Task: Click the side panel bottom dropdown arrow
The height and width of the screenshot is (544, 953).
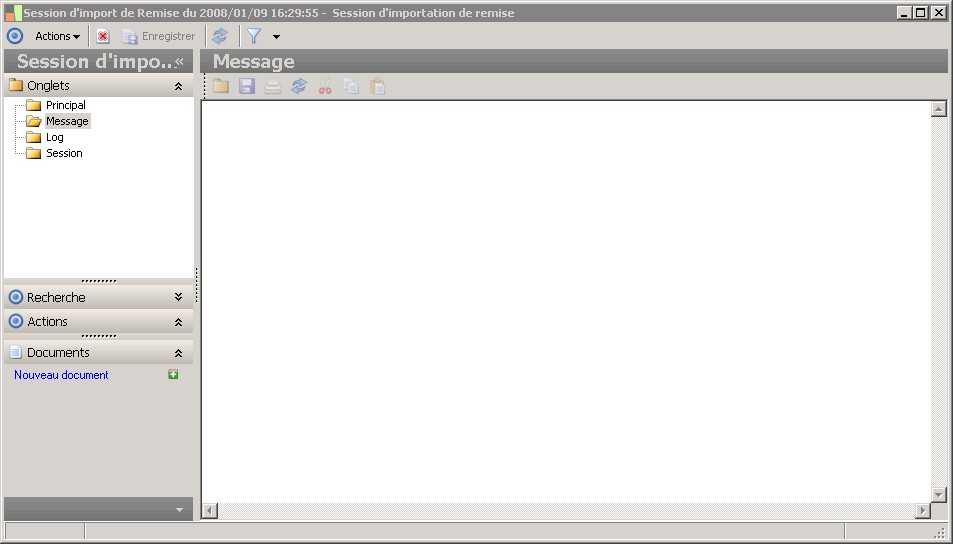Action: (x=179, y=510)
